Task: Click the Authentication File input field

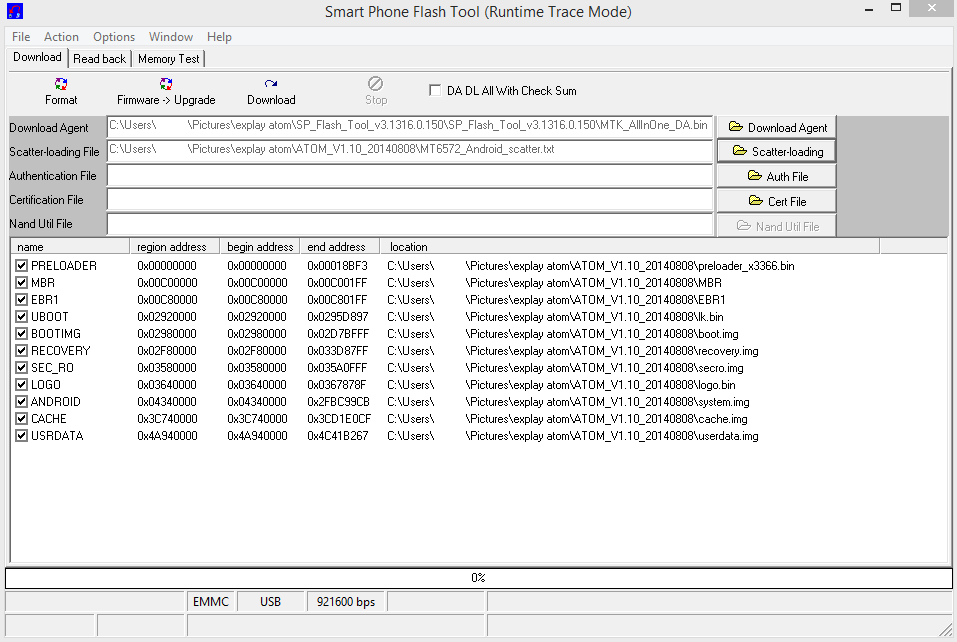Action: pos(409,176)
